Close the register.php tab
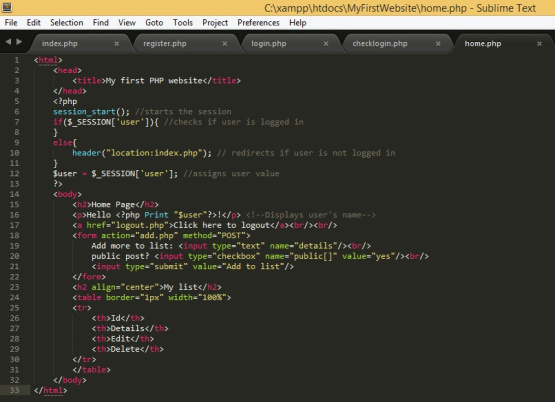 click(x=225, y=44)
